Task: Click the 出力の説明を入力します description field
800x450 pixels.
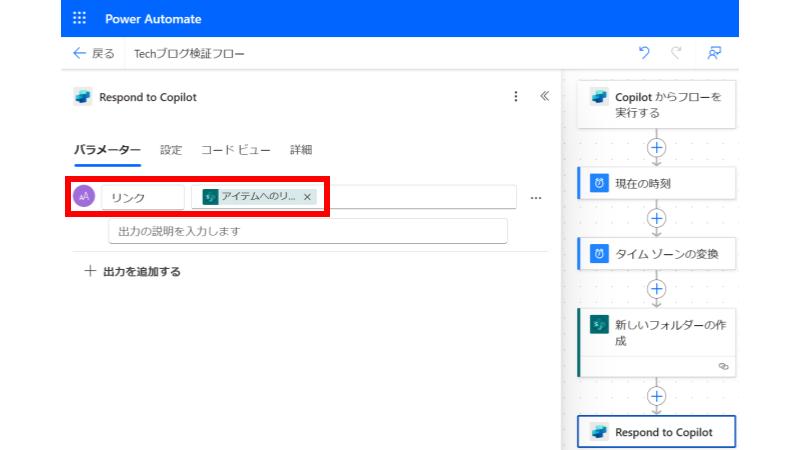Action: (308, 231)
